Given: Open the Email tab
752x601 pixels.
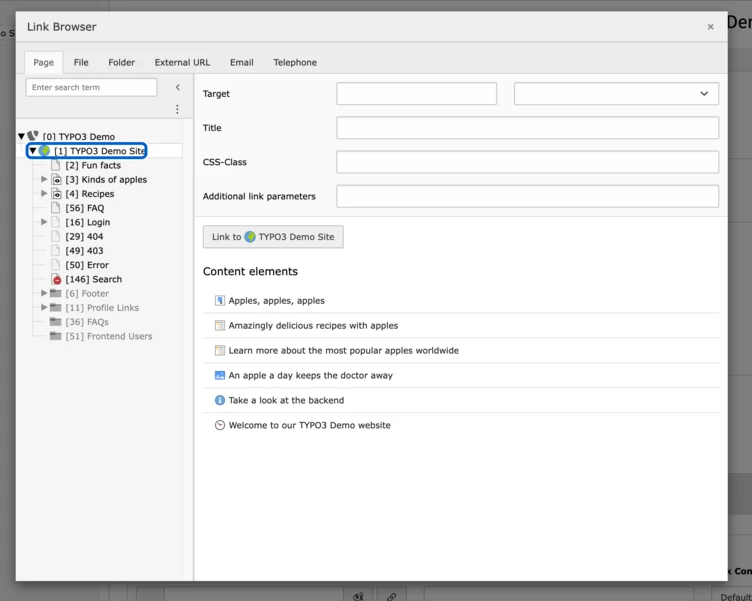Looking at the screenshot, I should pyautogui.click(x=242, y=62).
